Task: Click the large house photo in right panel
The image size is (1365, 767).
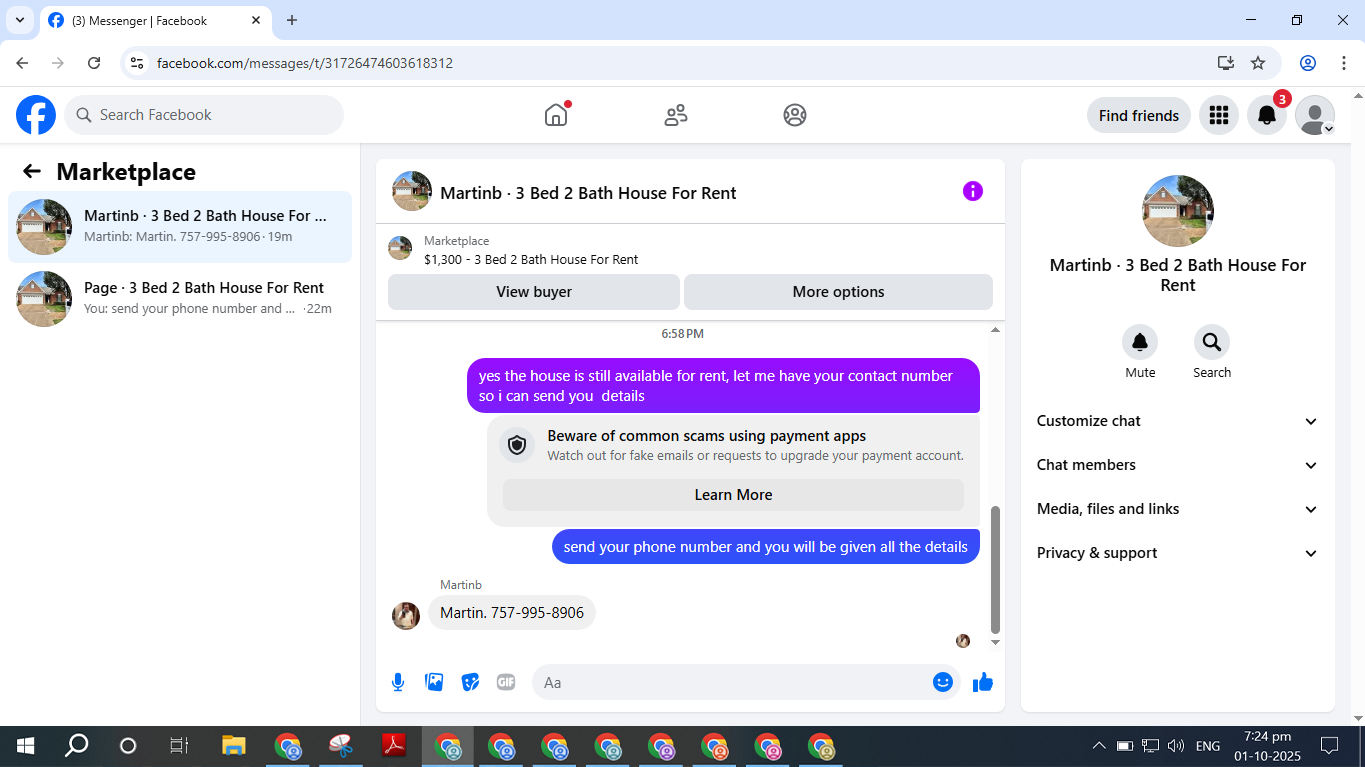Action: (1178, 211)
